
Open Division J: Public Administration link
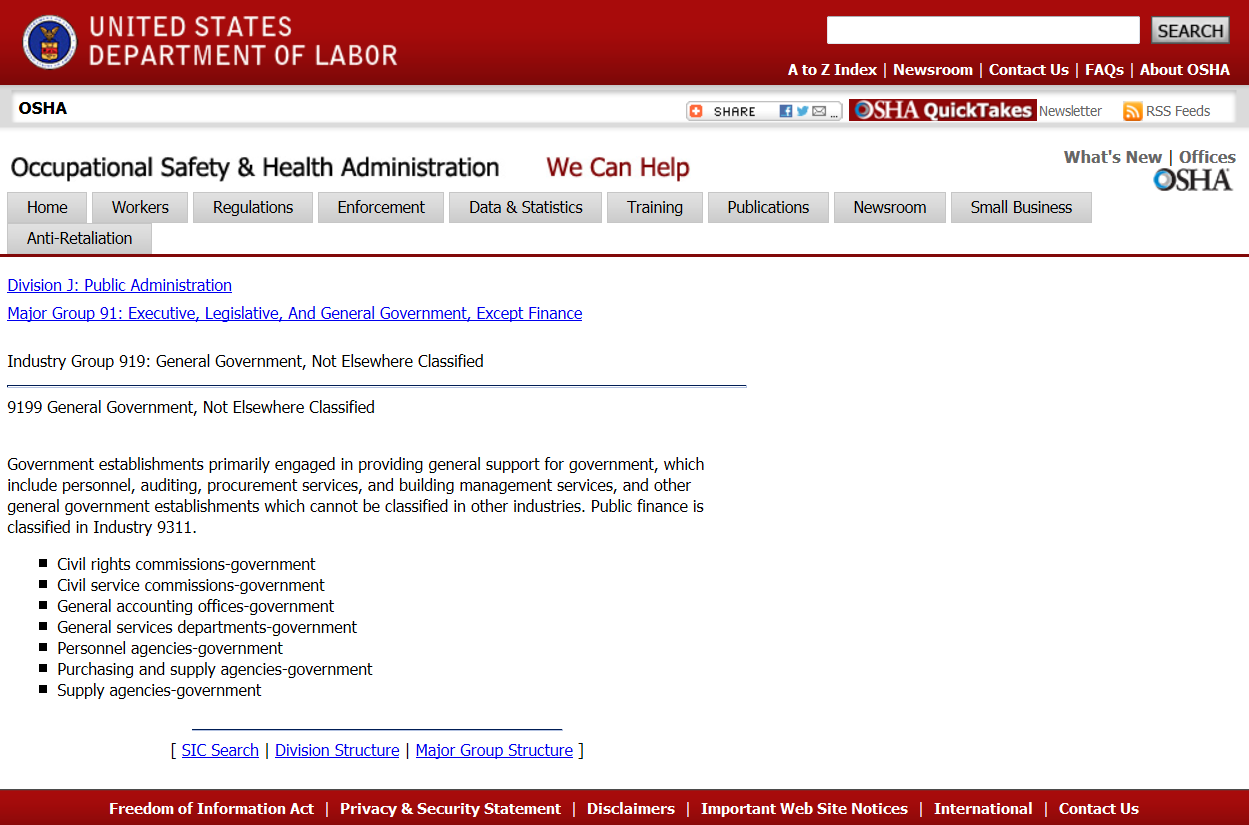119,285
